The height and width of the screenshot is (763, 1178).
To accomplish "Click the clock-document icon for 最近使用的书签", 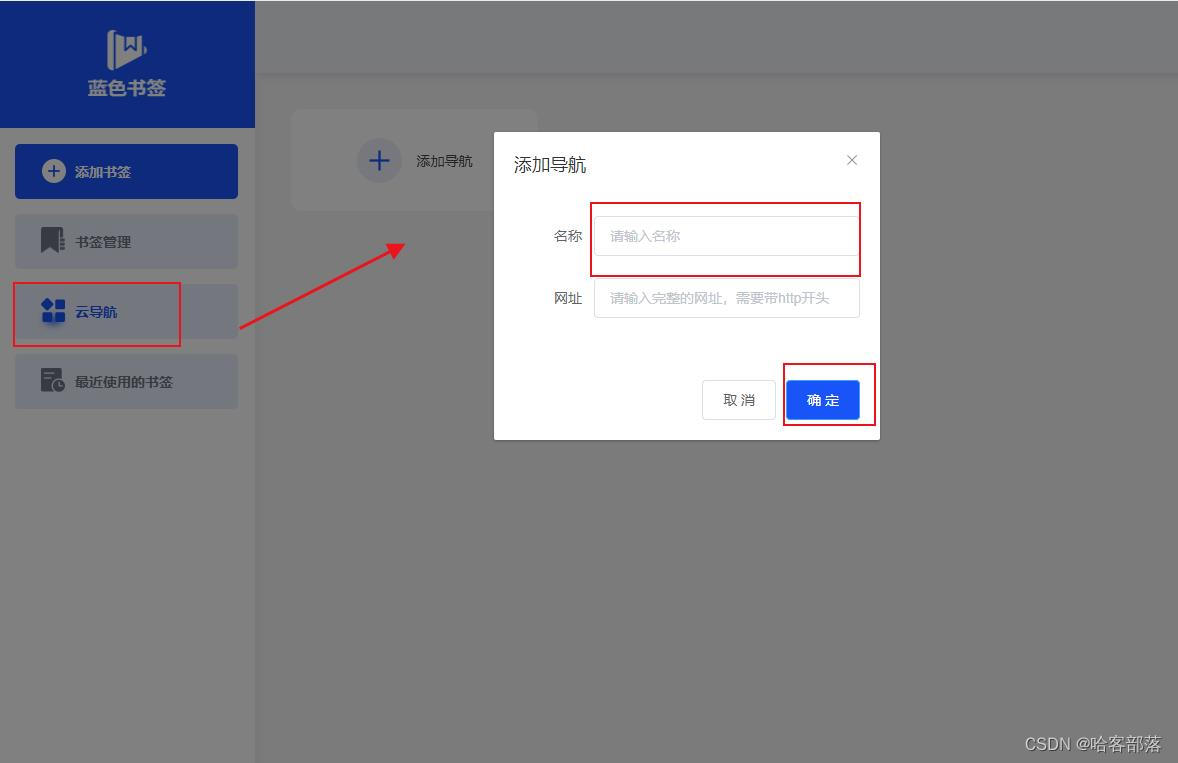I will 53,380.
